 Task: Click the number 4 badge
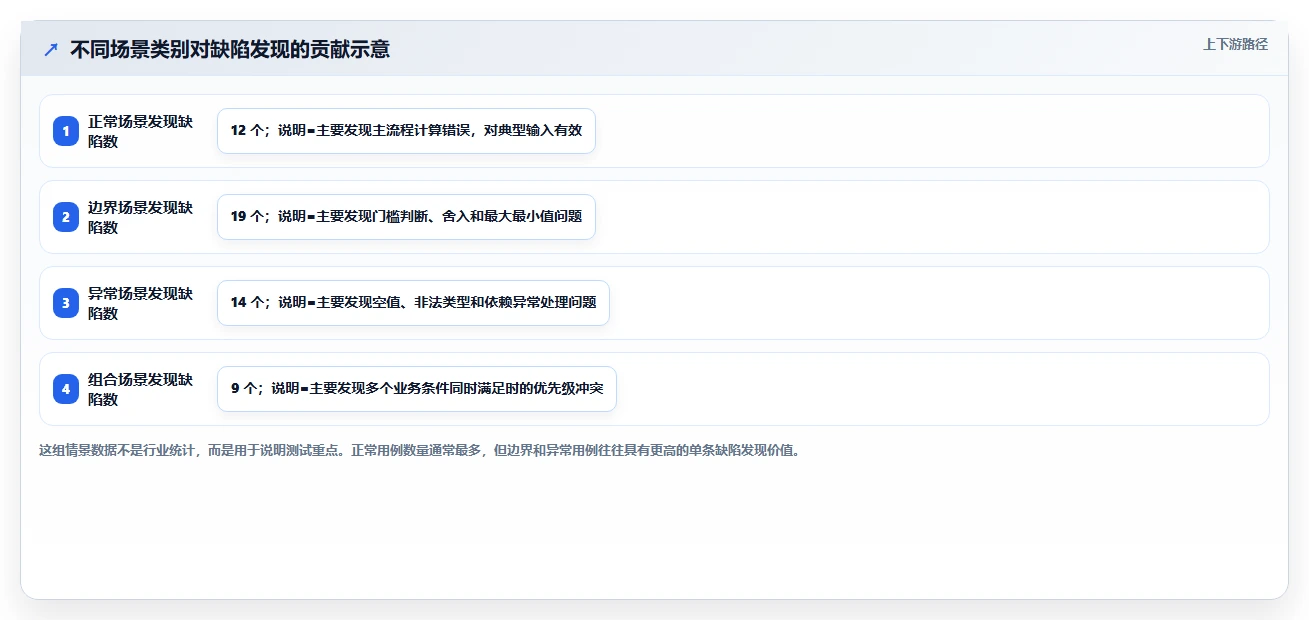click(66, 389)
